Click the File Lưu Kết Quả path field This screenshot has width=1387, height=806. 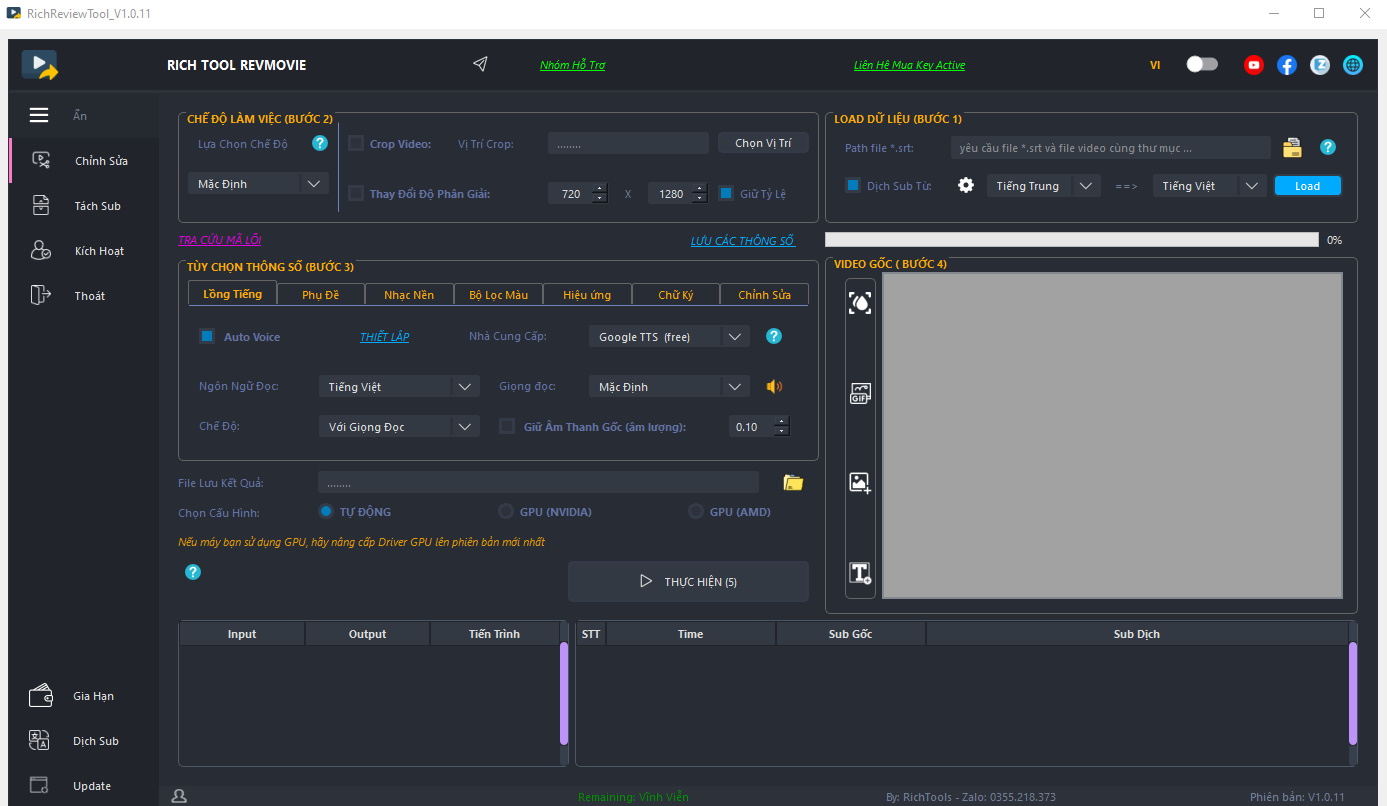(x=538, y=483)
